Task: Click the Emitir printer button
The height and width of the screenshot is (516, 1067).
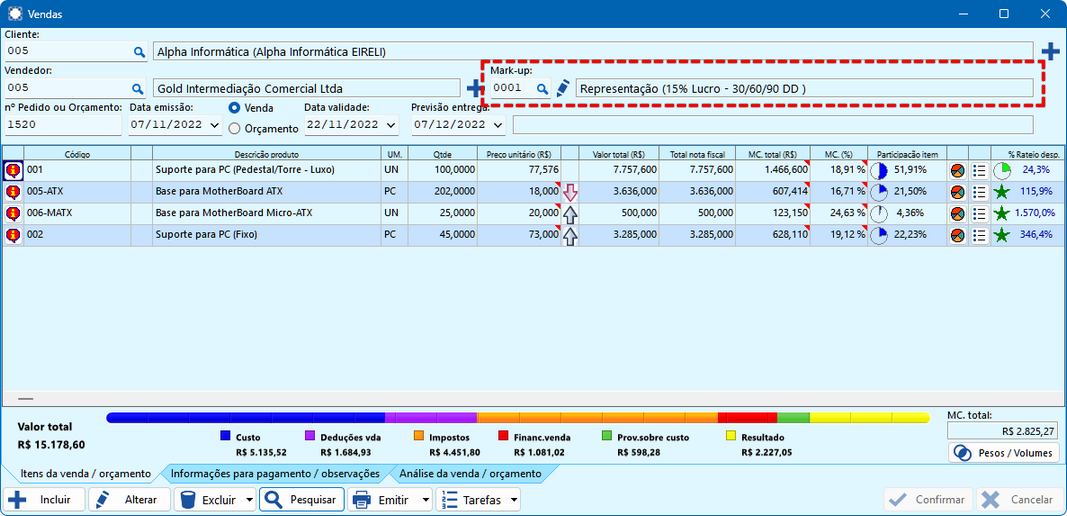Action: pos(384,500)
